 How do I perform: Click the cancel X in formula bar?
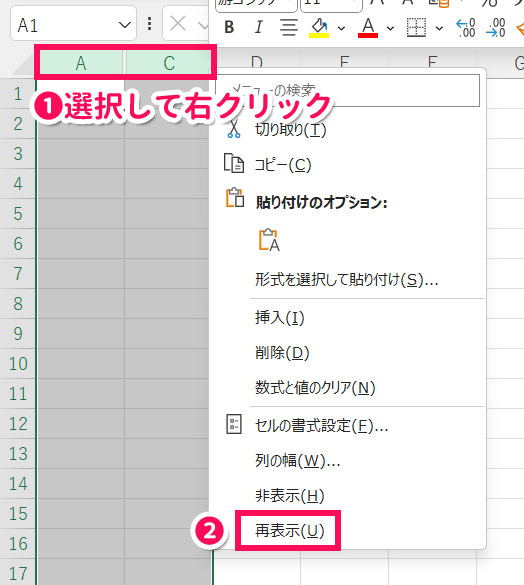point(178,24)
